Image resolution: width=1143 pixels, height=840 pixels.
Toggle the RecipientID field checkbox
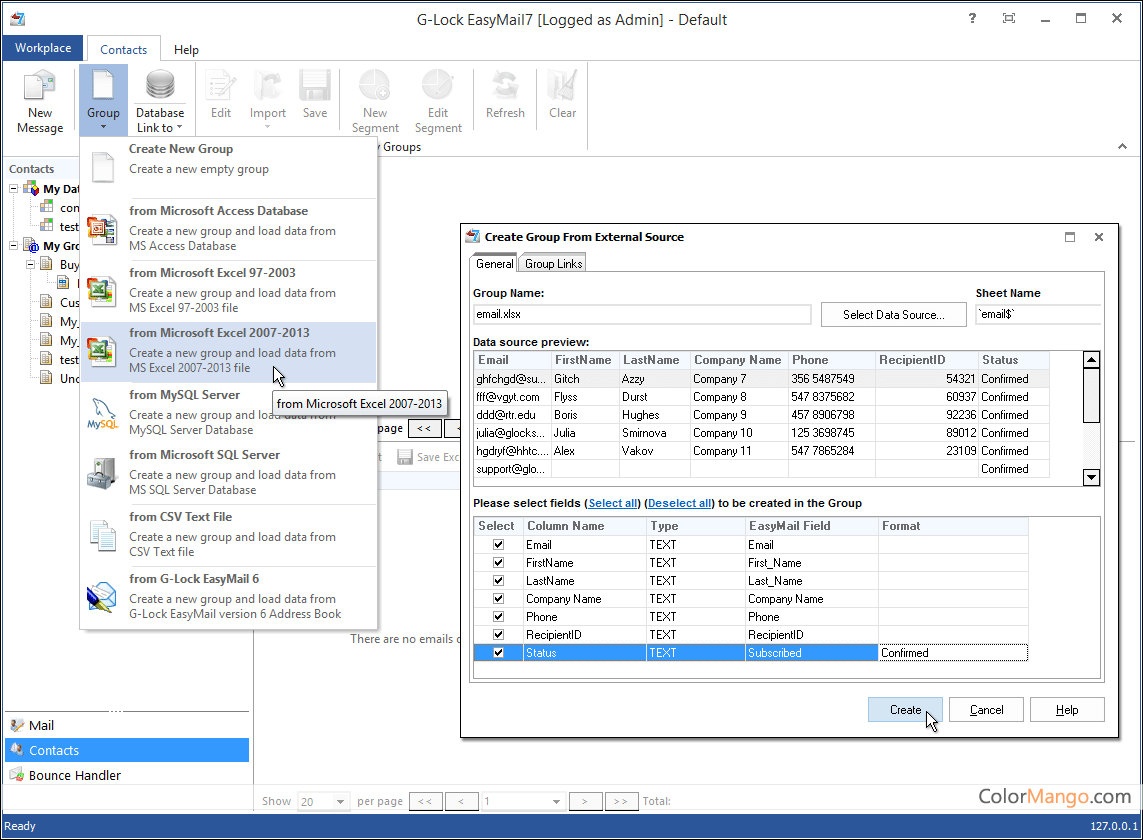coord(498,635)
